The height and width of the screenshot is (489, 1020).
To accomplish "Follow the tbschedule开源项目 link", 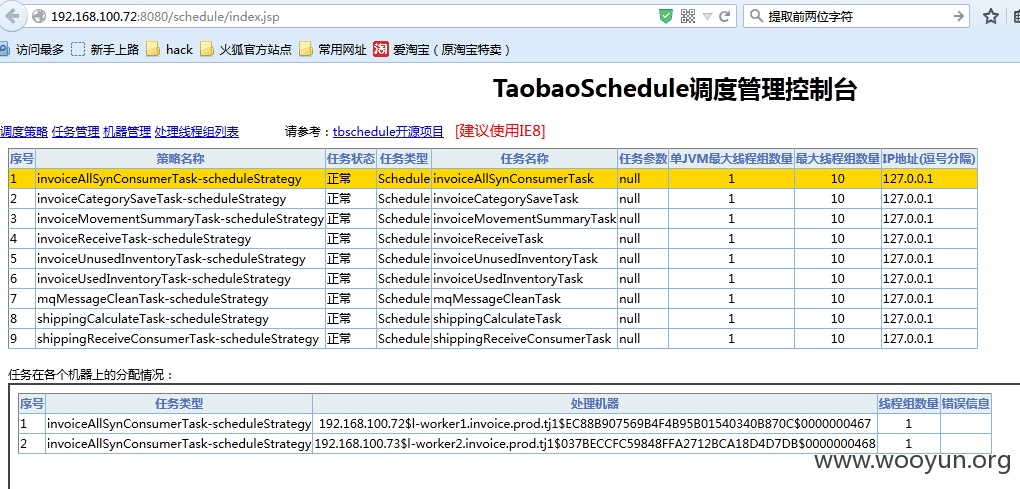I will pos(388,132).
